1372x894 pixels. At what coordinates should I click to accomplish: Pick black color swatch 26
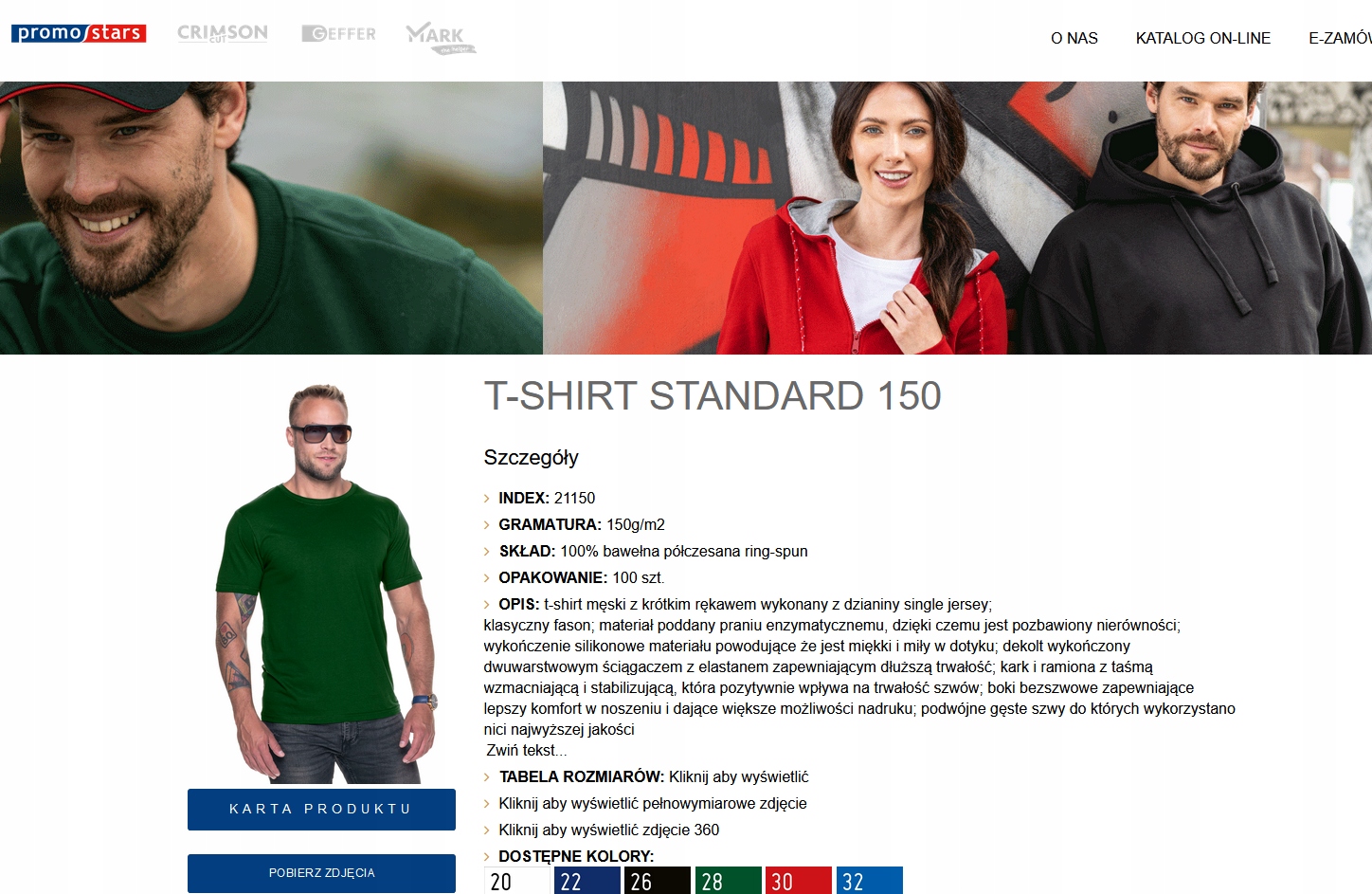pos(658,881)
